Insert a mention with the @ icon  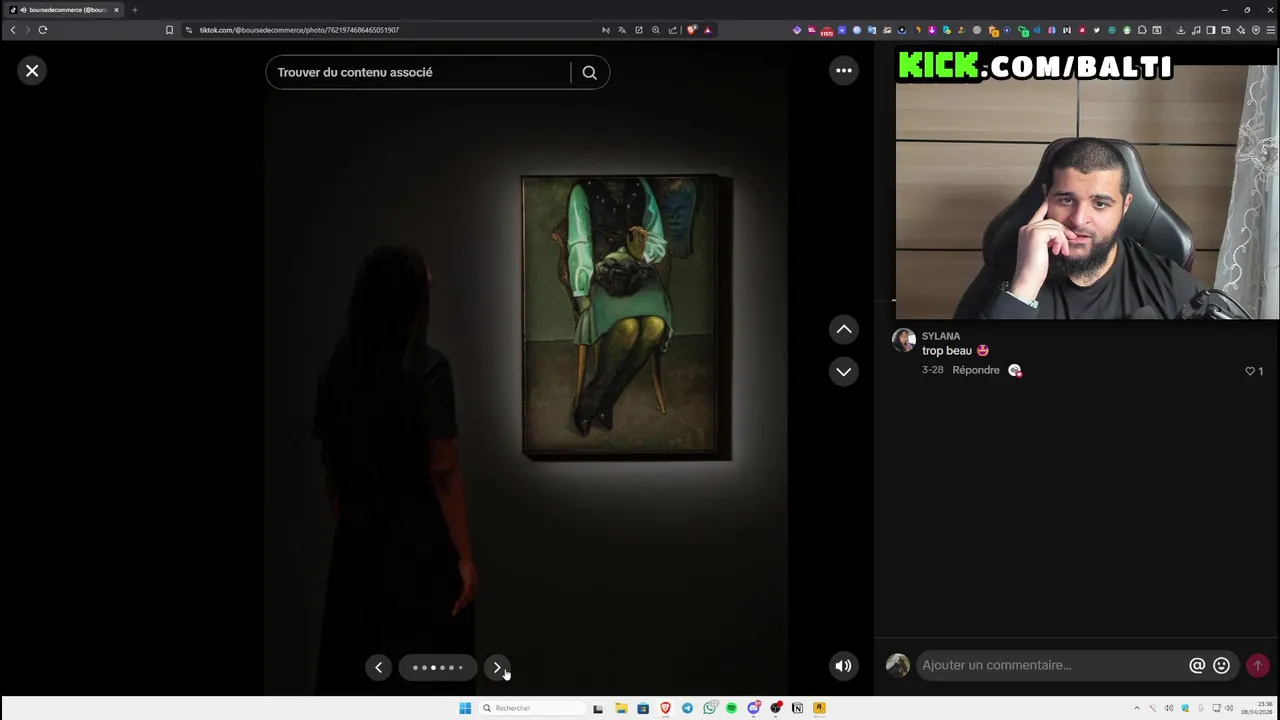1197,665
